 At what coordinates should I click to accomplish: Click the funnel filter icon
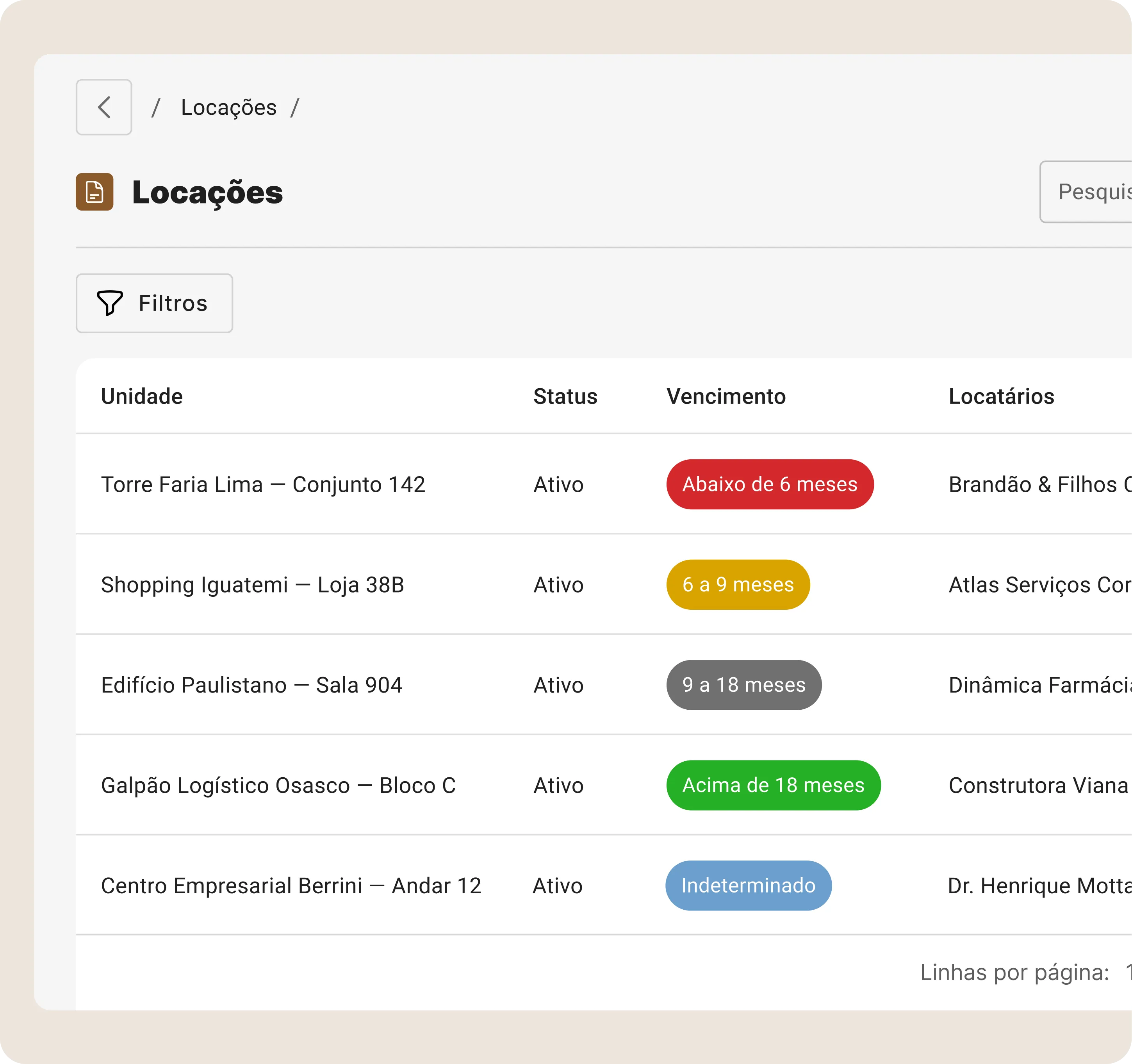coord(110,303)
